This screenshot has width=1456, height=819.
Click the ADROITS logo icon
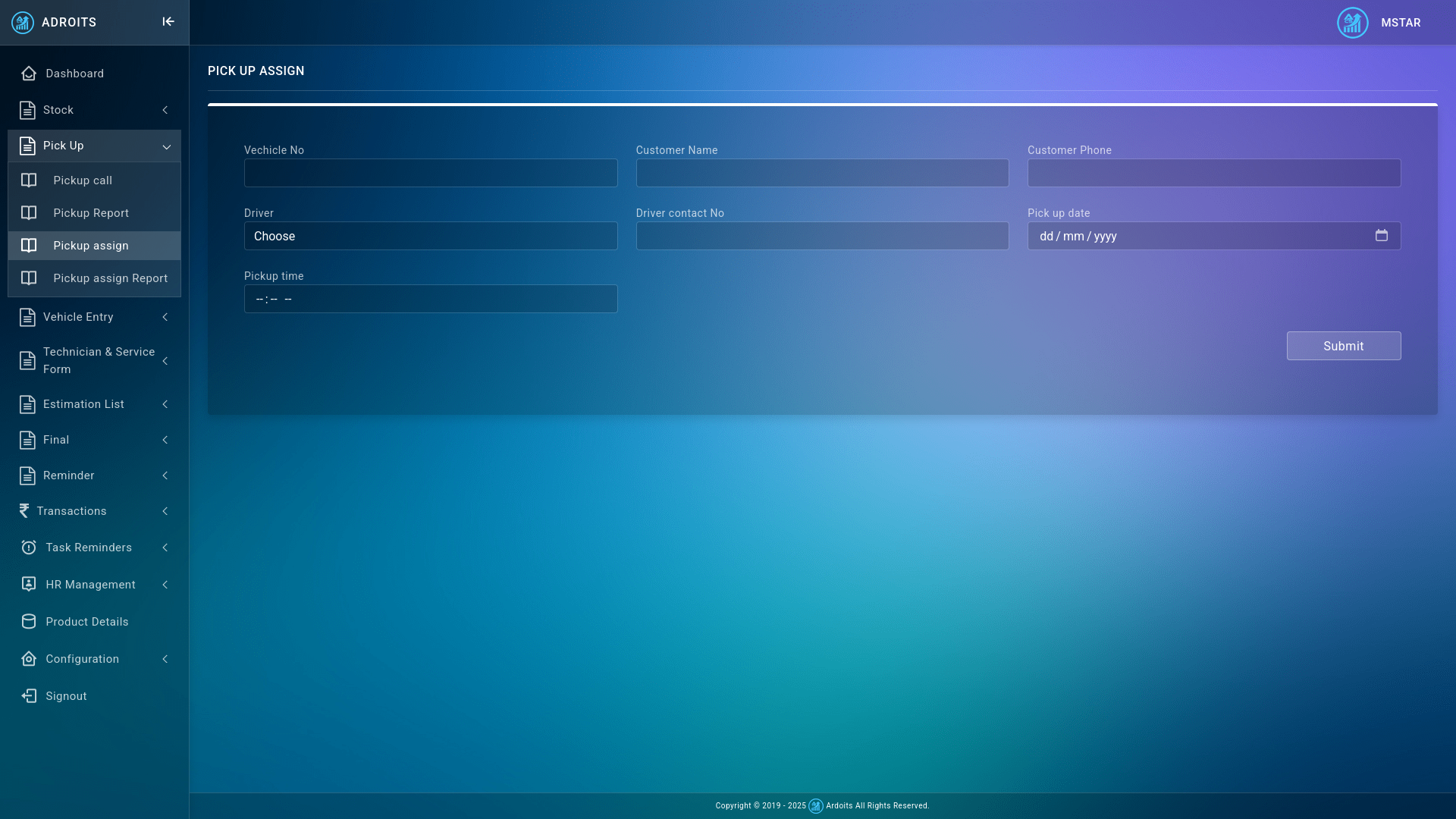(x=23, y=23)
